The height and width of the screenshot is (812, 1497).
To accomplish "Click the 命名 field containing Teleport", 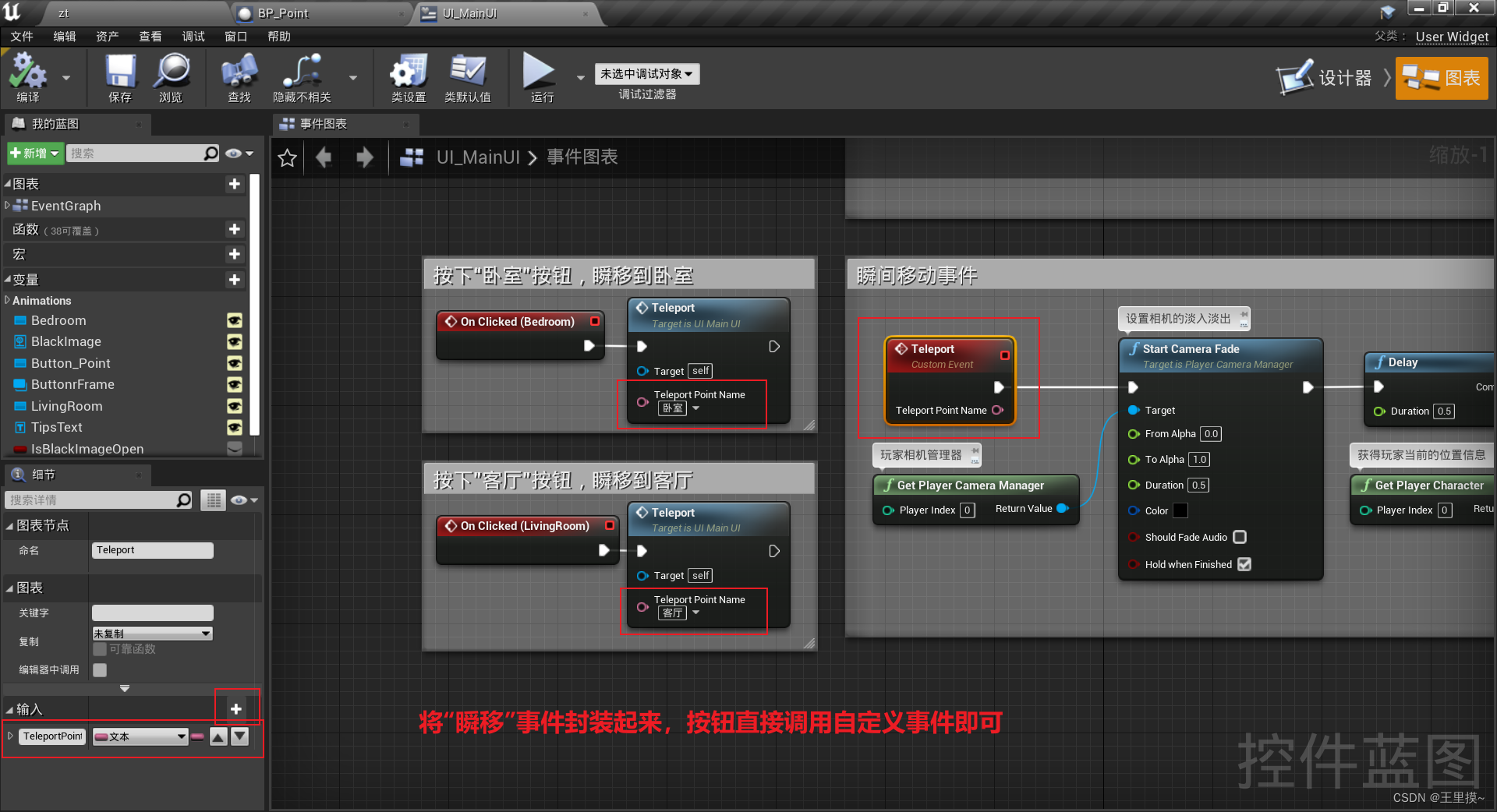I will point(153,550).
